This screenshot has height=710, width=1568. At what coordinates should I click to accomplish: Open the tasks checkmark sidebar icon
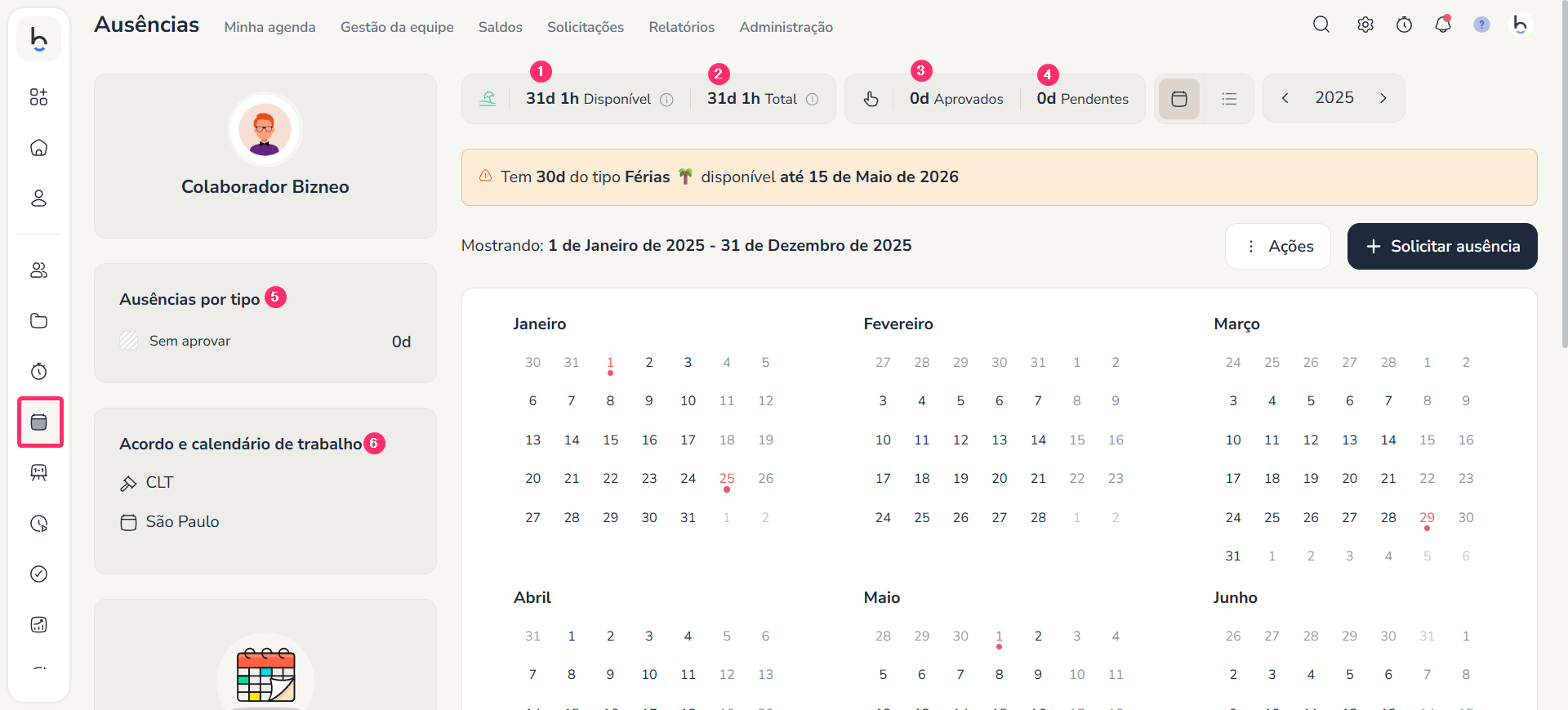38,574
